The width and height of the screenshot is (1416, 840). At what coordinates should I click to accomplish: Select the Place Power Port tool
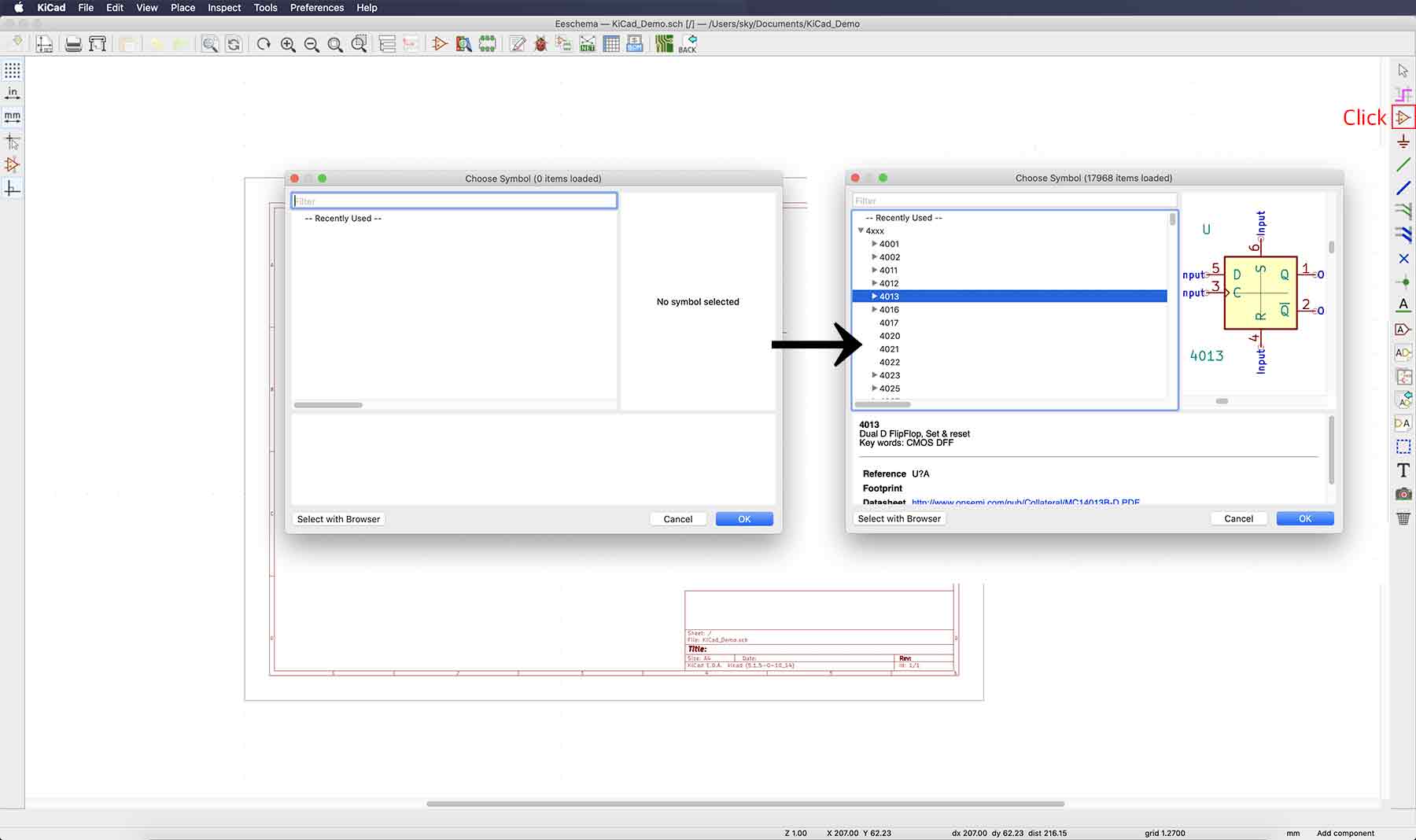click(x=1403, y=142)
